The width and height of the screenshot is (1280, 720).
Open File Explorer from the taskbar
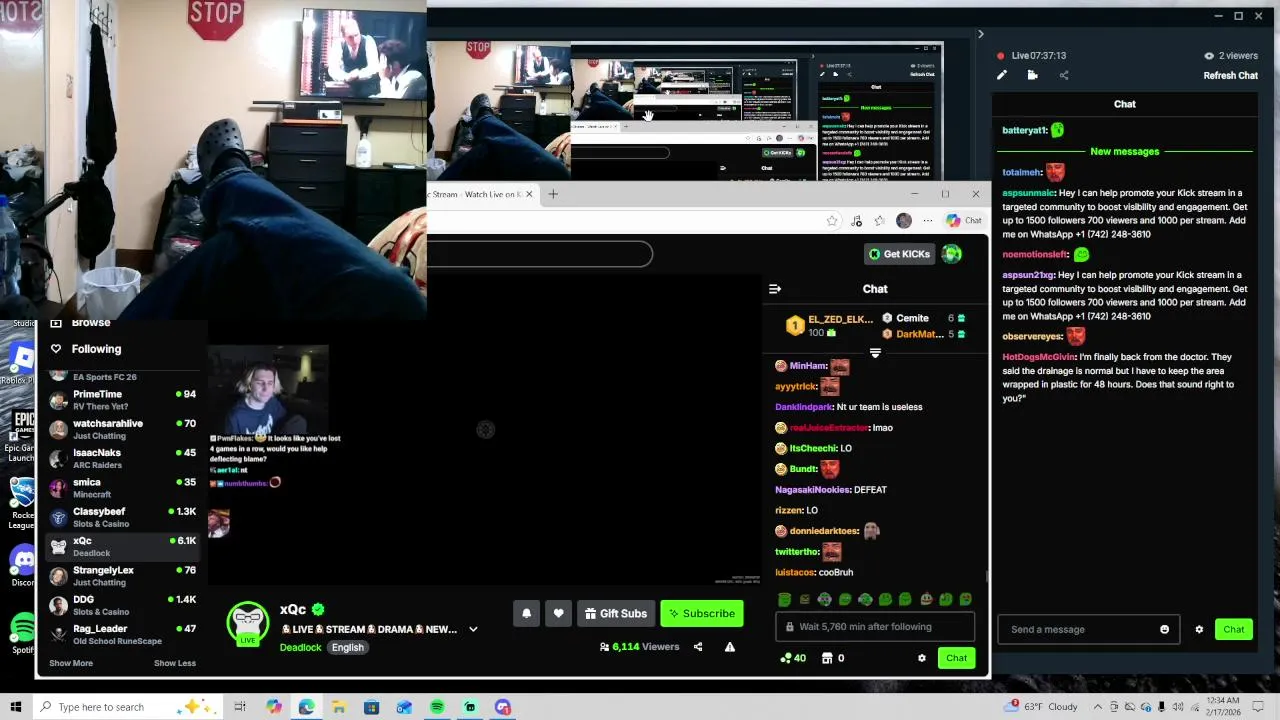pyautogui.click(x=339, y=707)
